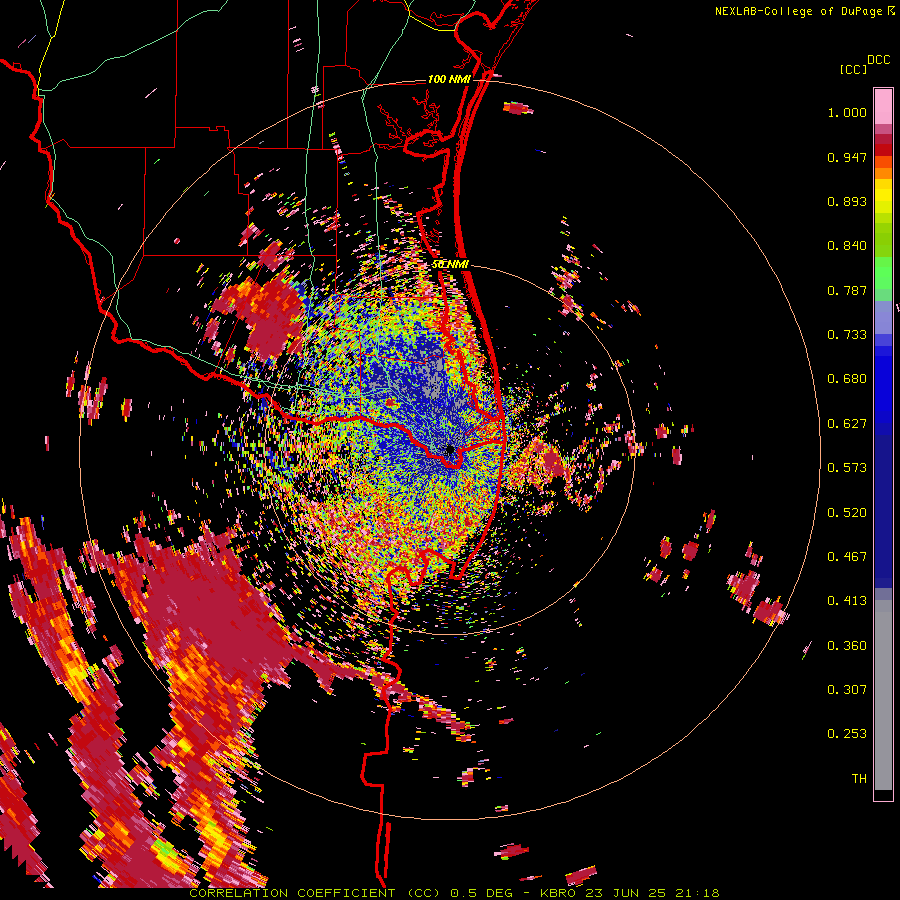900x900 pixels.
Task: Click the DCC label above the color bar
Action: tap(878, 60)
